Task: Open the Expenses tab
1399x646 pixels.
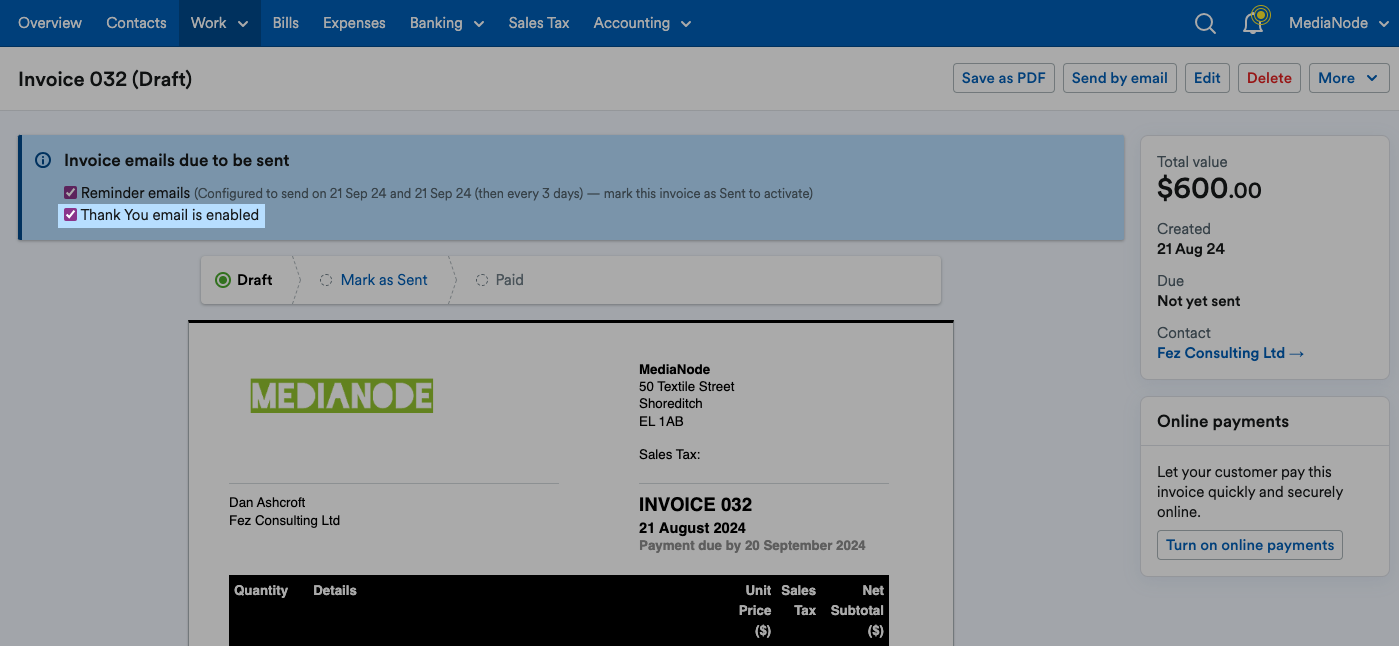Action: 354,23
